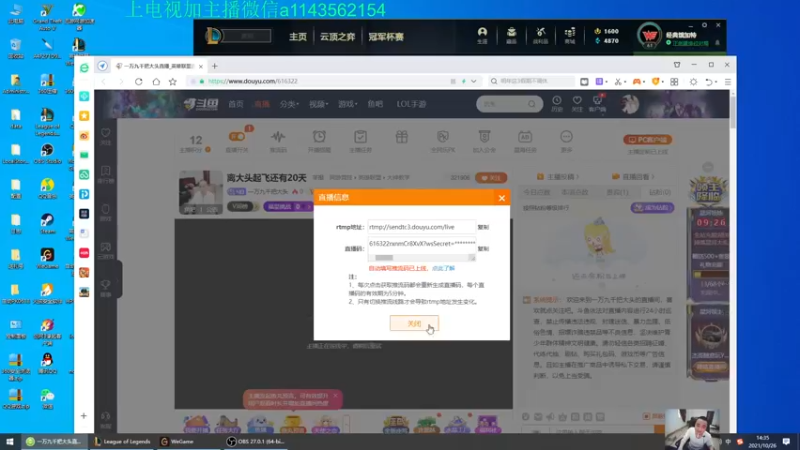Viewport: 800px width, 450px height.
Task: Open 冠军杯赛 tab in League client
Action: coord(386,37)
